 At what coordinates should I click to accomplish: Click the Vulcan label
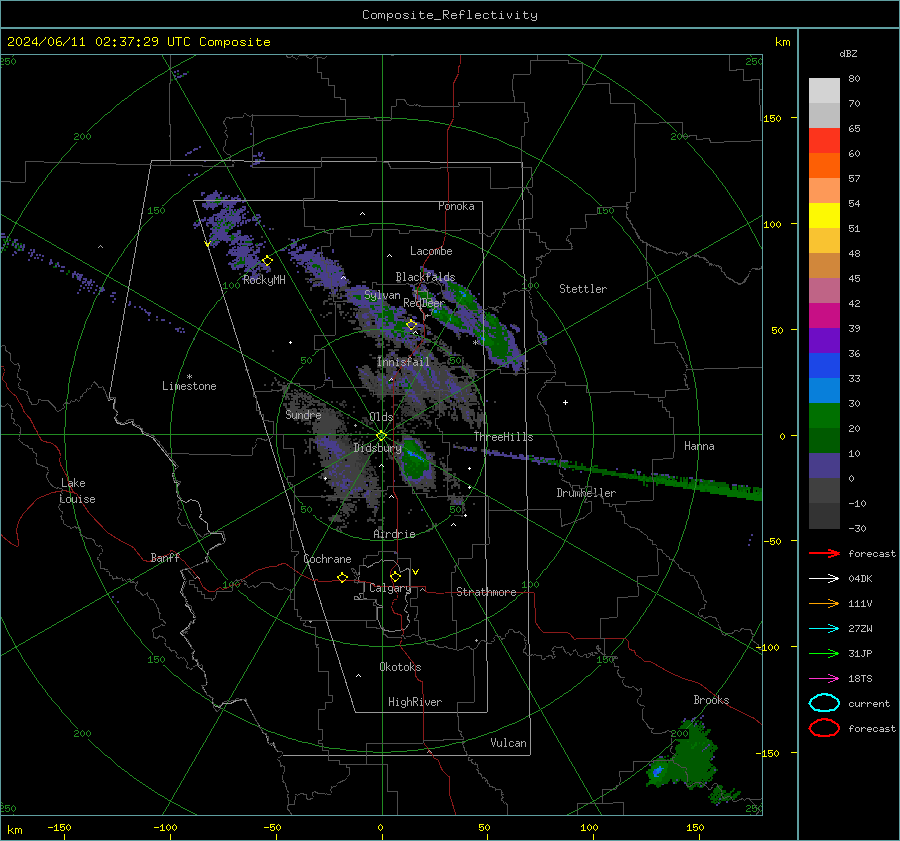click(508, 743)
